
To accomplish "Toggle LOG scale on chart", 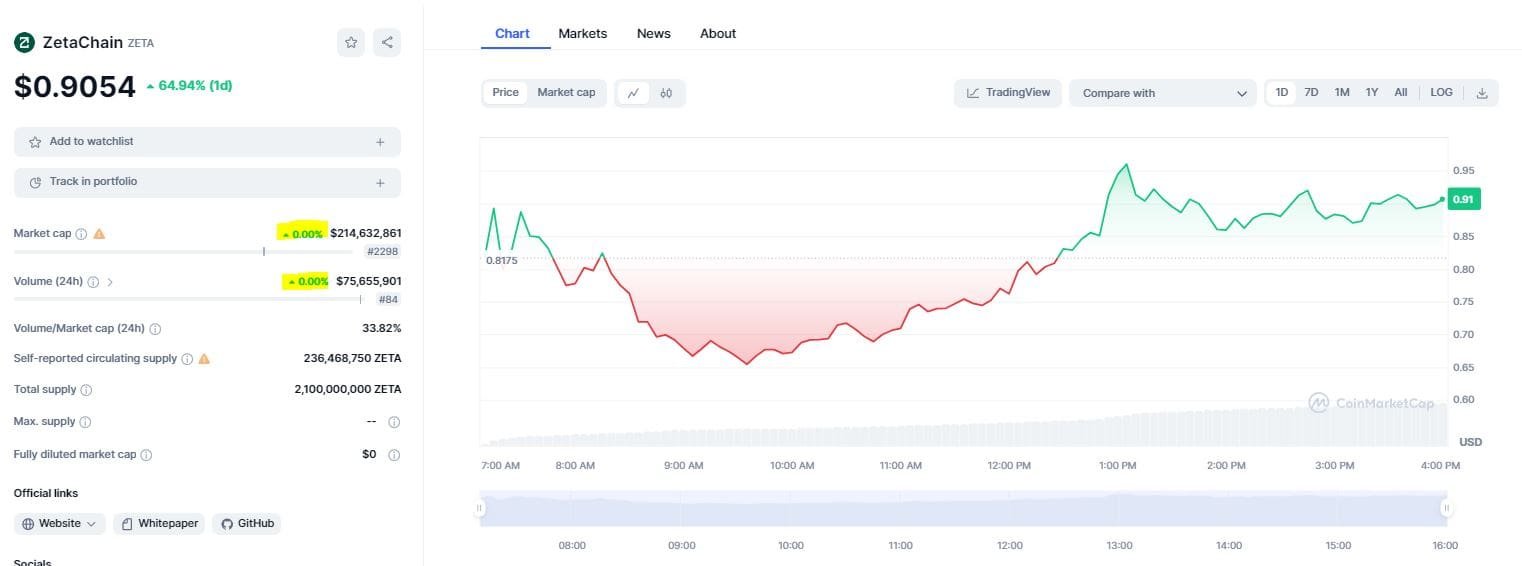I will (x=1441, y=93).
